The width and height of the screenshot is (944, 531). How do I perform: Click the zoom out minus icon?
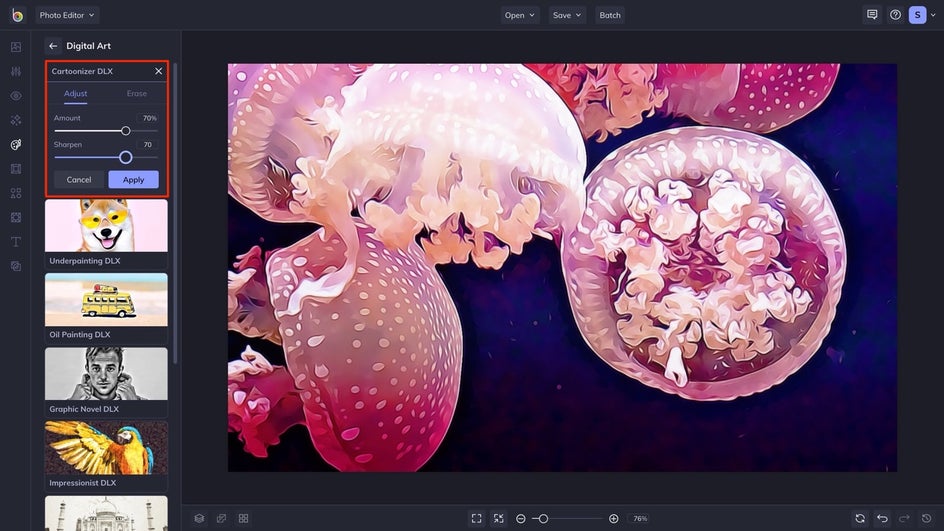521,518
